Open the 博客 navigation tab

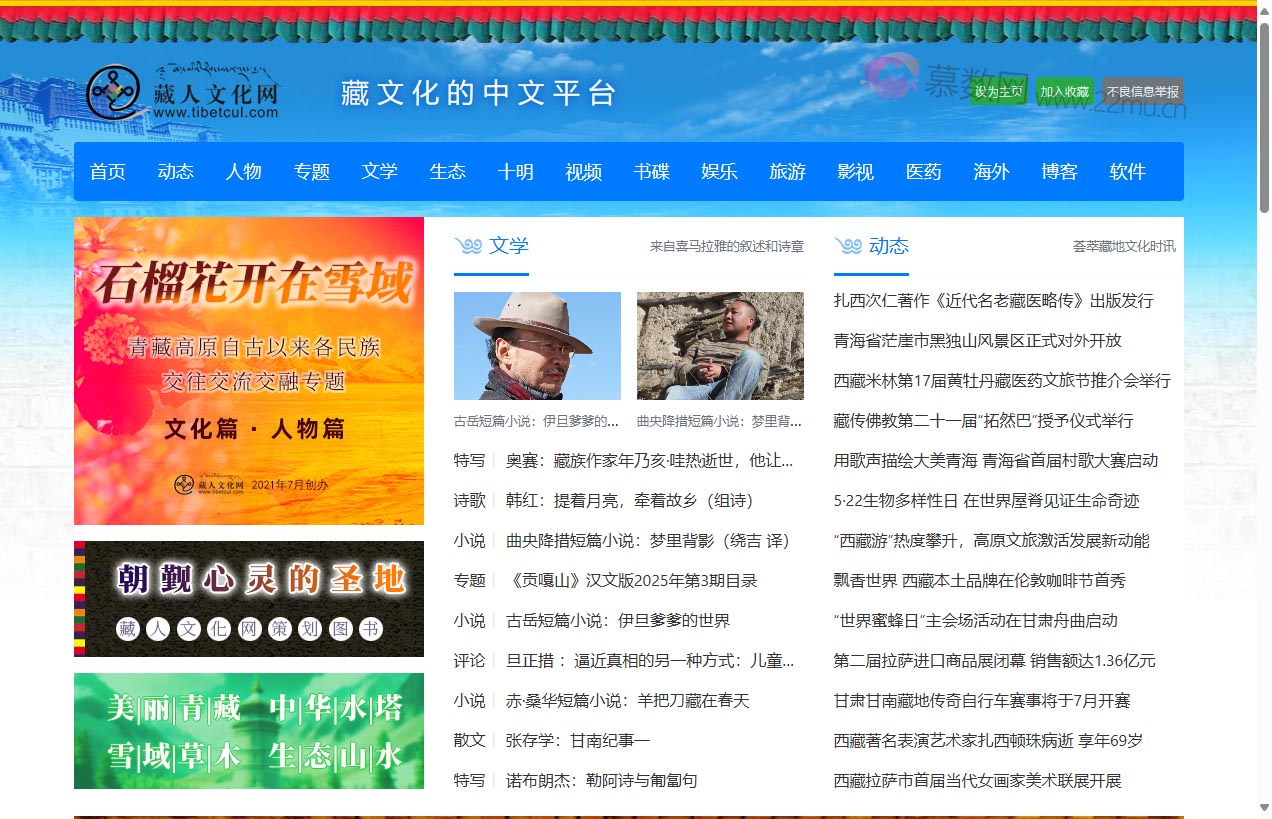pos(1059,171)
